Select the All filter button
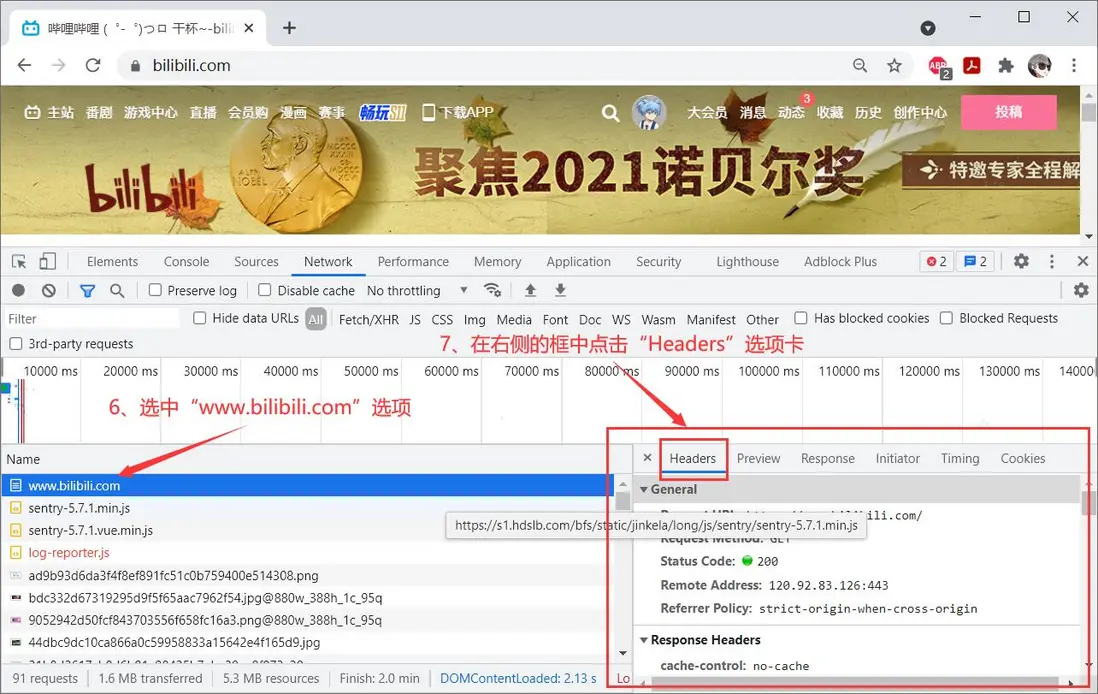This screenshot has width=1098, height=694. (316, 319)
